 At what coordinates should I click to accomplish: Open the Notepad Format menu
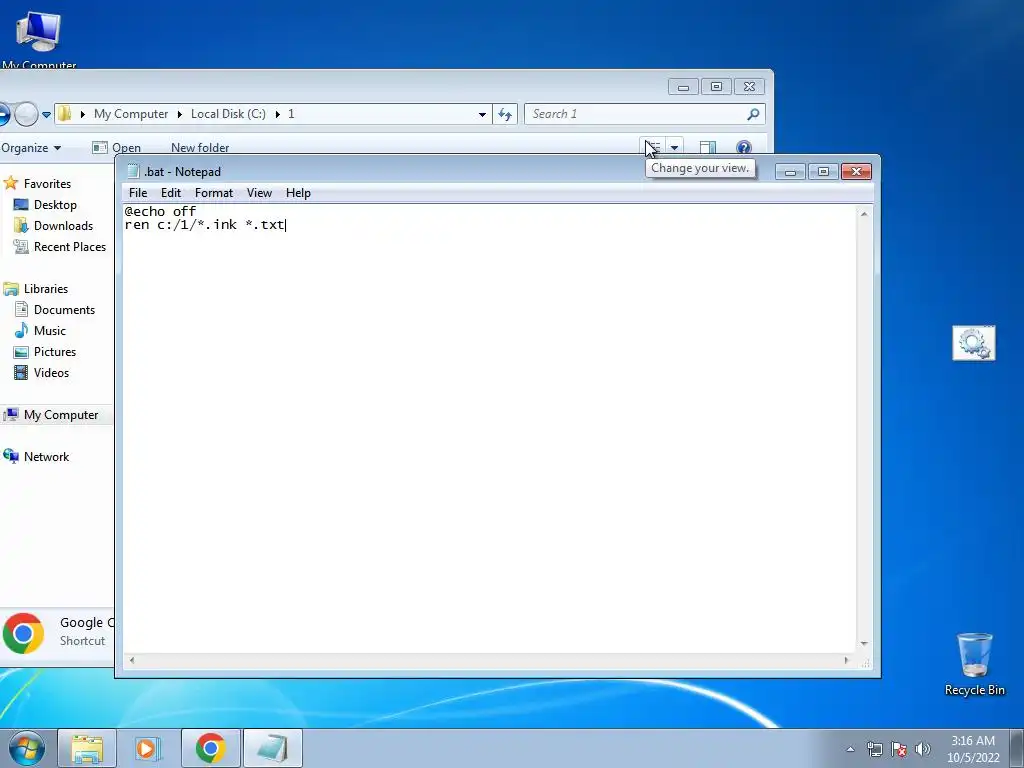pos(214,193)
